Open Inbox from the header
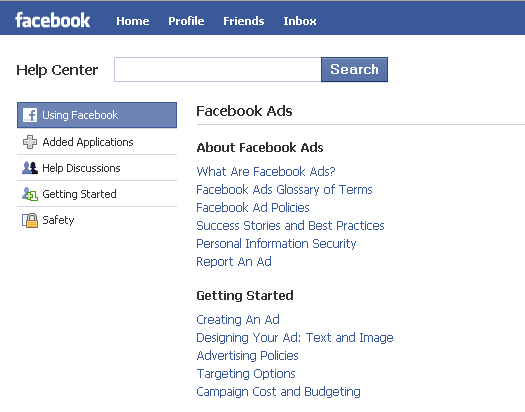Viewport: 525px width, 412px height. coord(300,21)
